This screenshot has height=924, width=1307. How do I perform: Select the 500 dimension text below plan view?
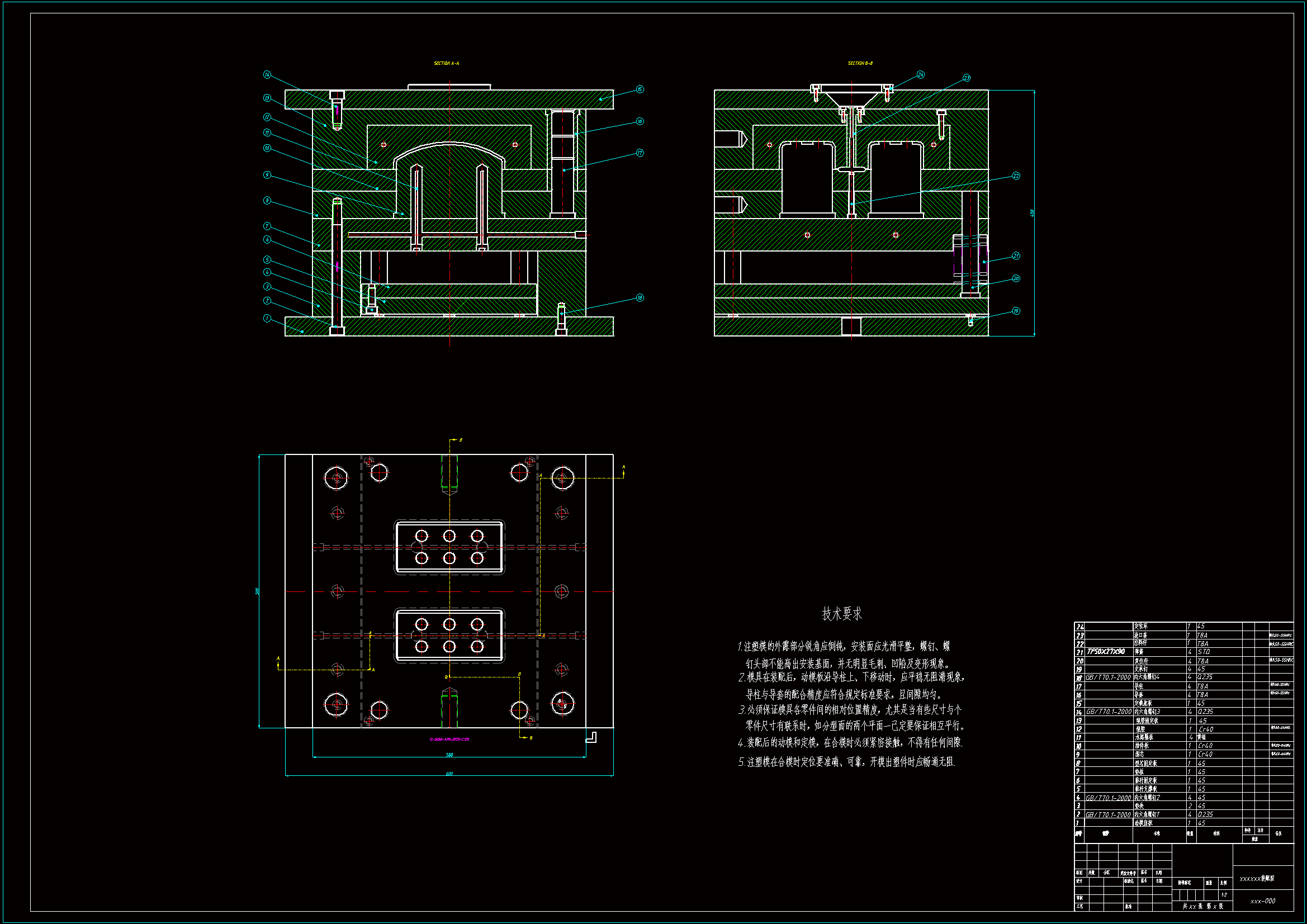coord(449,755)
